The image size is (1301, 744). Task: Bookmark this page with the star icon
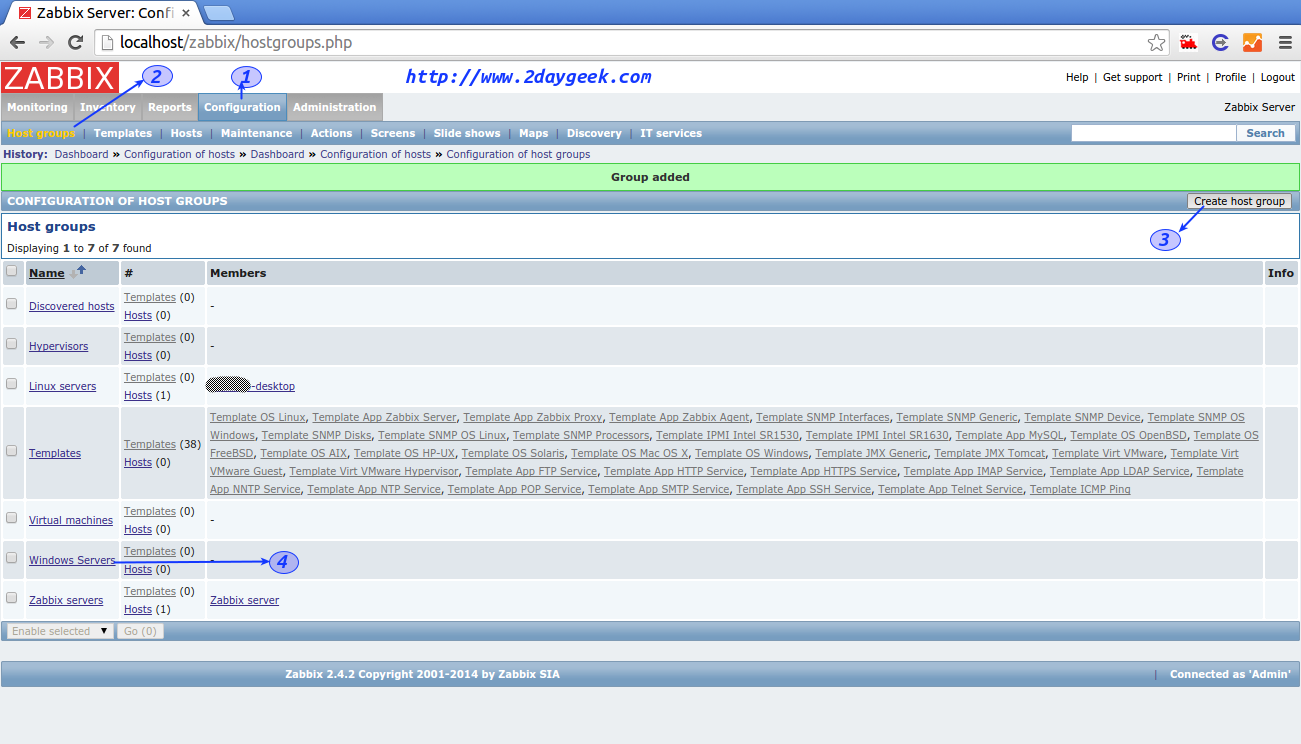point(1156,42)
